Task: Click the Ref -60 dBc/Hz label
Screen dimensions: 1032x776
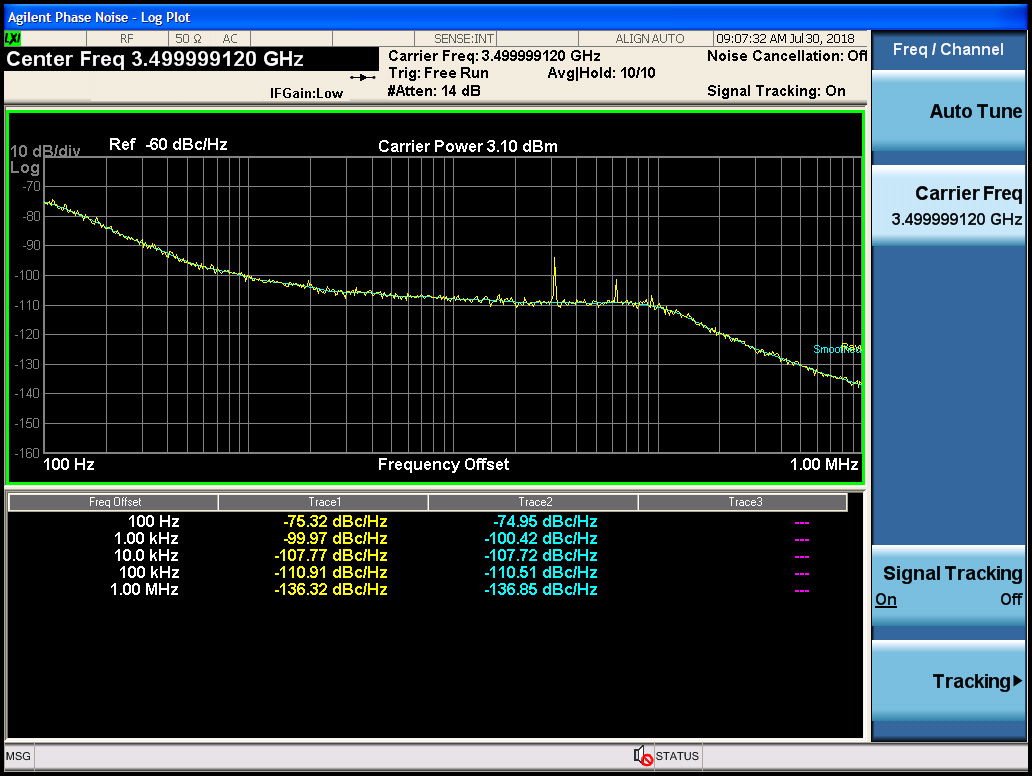Action: click(x=168, y=145)
